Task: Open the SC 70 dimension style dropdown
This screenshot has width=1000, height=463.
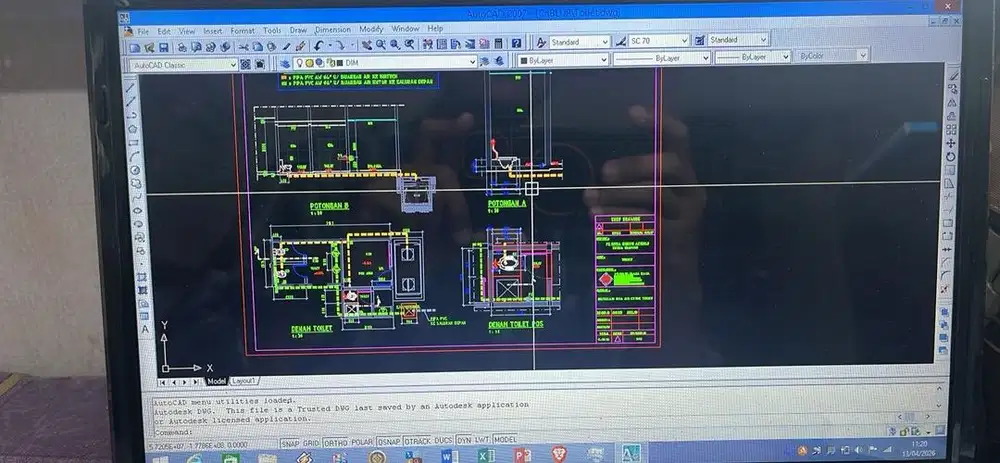Action: coord(659,41)
